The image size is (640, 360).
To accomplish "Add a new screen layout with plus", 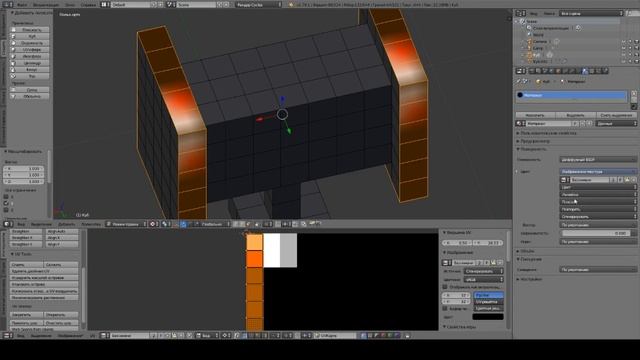I will [154, 4].
